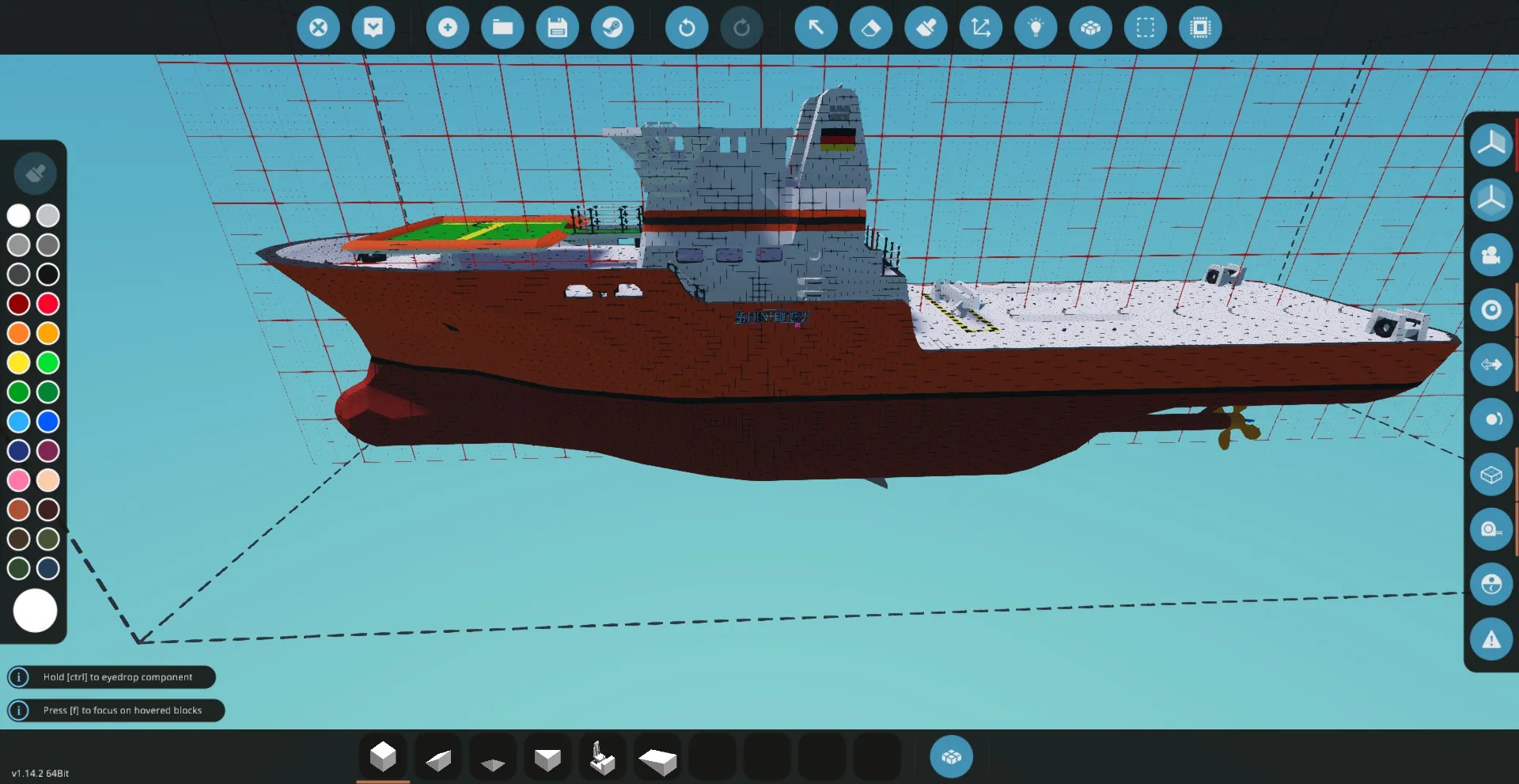This screenshot has height=784, width=1519.
Task: Expand the dropdown chevron button in top toolbar
Action: [373, 28]
